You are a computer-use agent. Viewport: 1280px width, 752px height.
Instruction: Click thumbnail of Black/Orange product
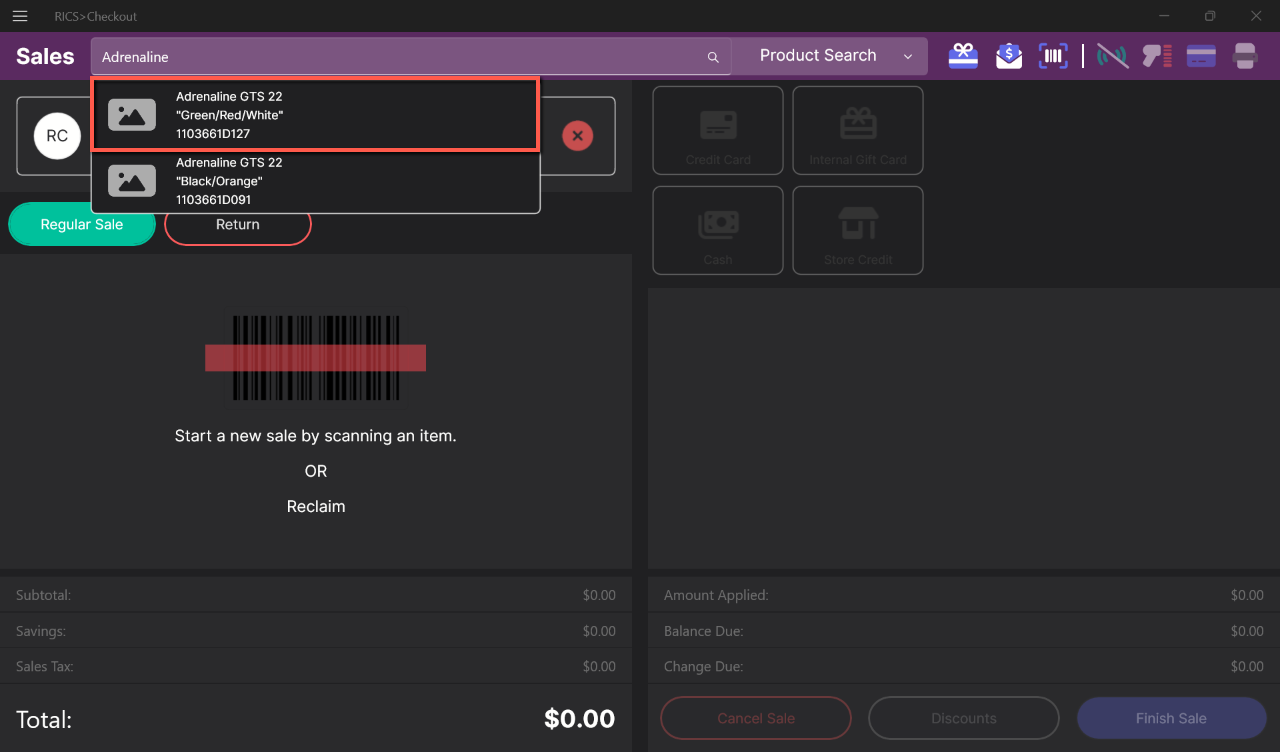click(x=132, y=181)
